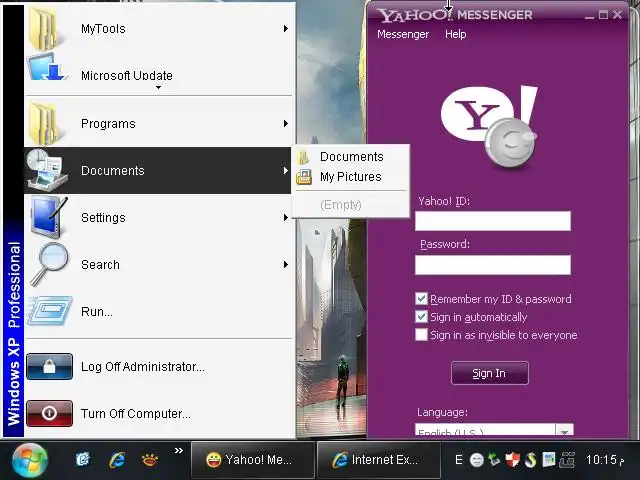The image size is (640, 480).
Task: Open the Messenger menu
Action: coord(403,34)
